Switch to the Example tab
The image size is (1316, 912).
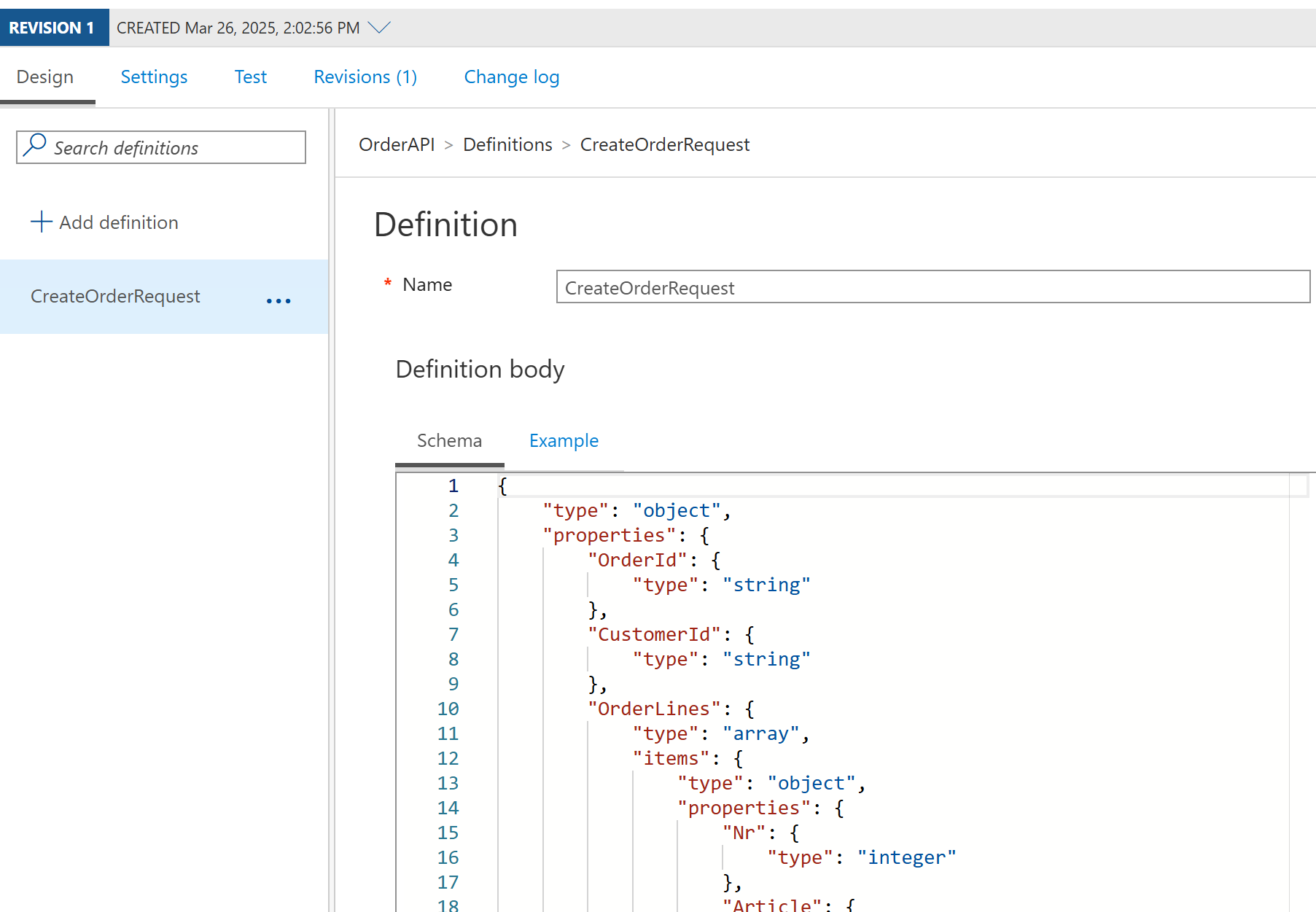tap(564, 441)
